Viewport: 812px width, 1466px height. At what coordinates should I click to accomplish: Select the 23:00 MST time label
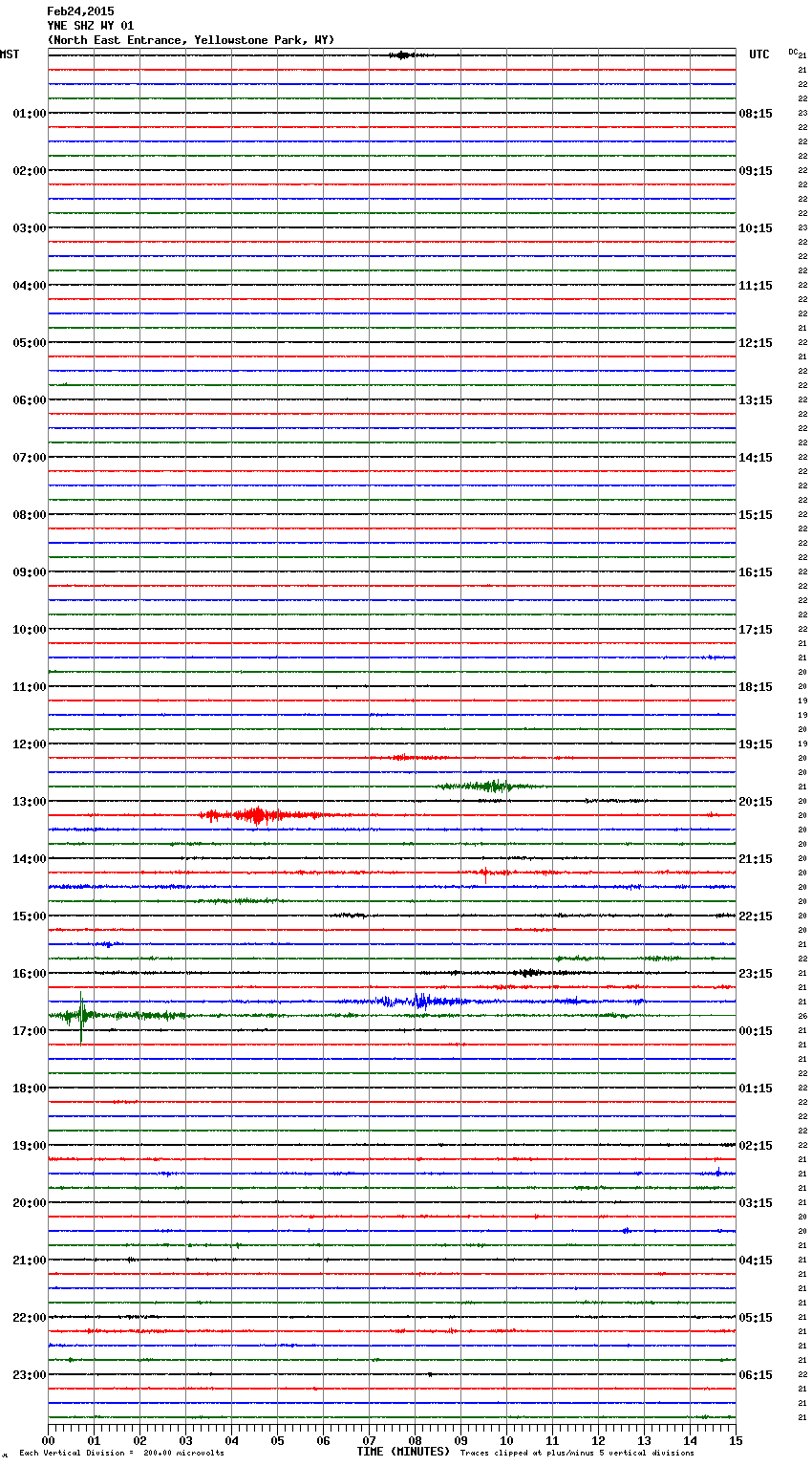click(x=29, y=1375)
